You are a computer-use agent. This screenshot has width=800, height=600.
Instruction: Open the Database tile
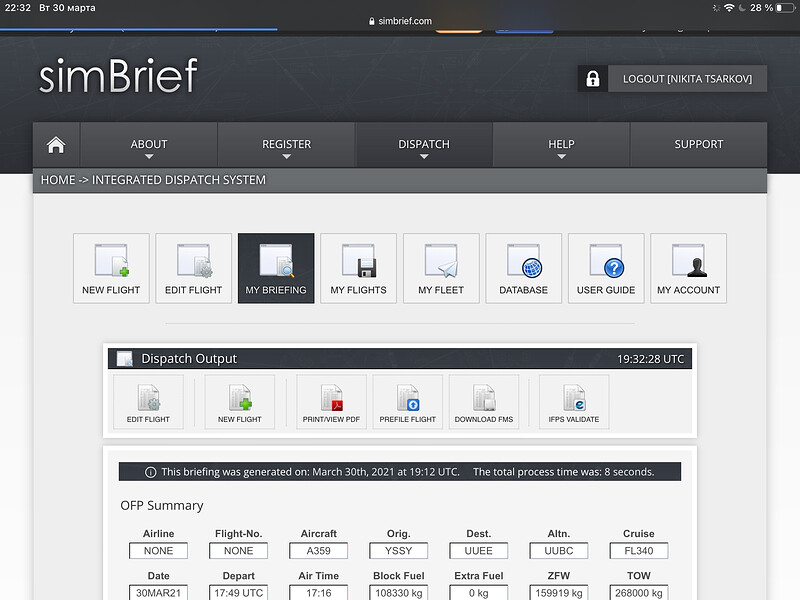(523, 268)
